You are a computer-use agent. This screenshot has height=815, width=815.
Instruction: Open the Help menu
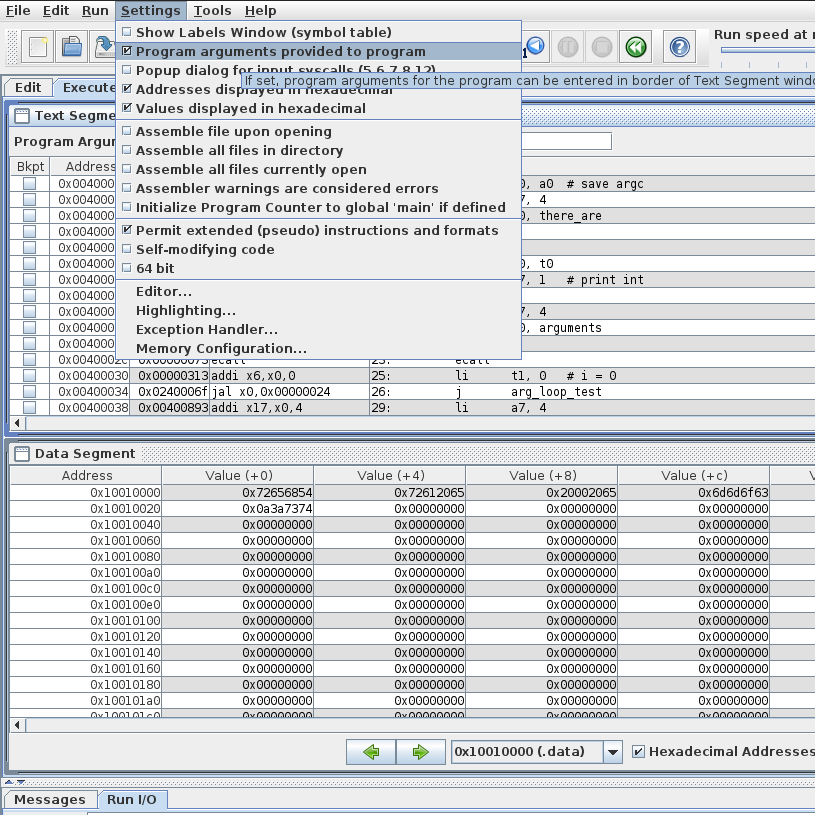point(260,10)
